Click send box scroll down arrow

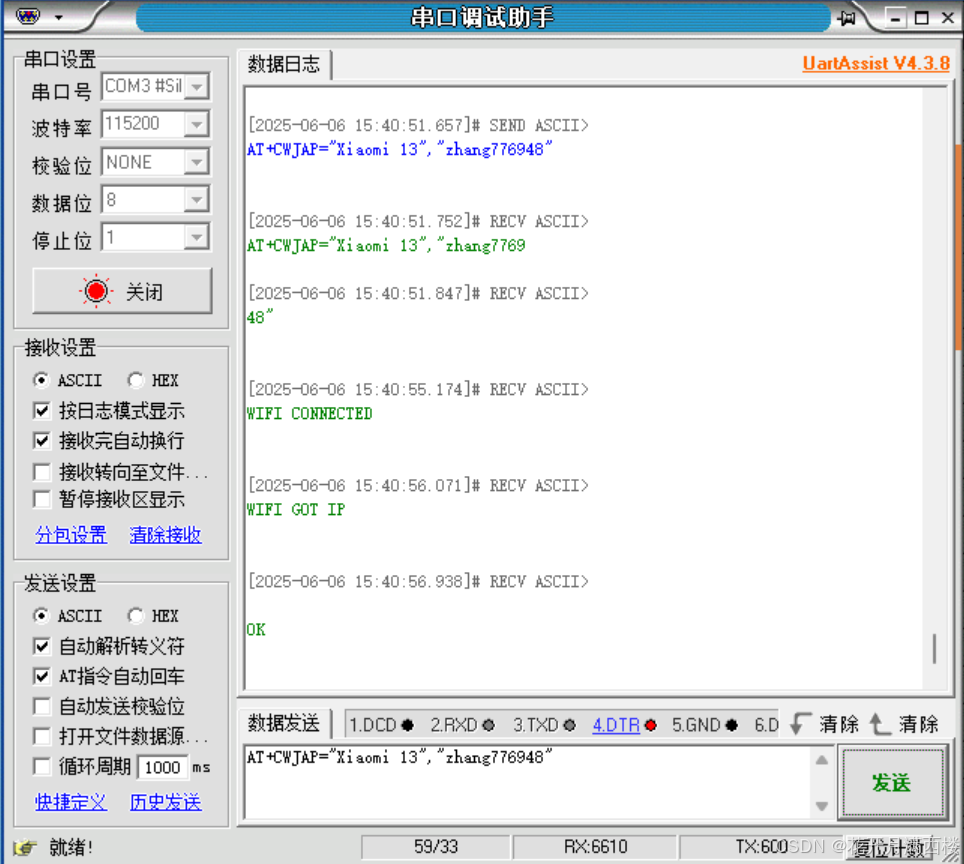click(822, 806)
